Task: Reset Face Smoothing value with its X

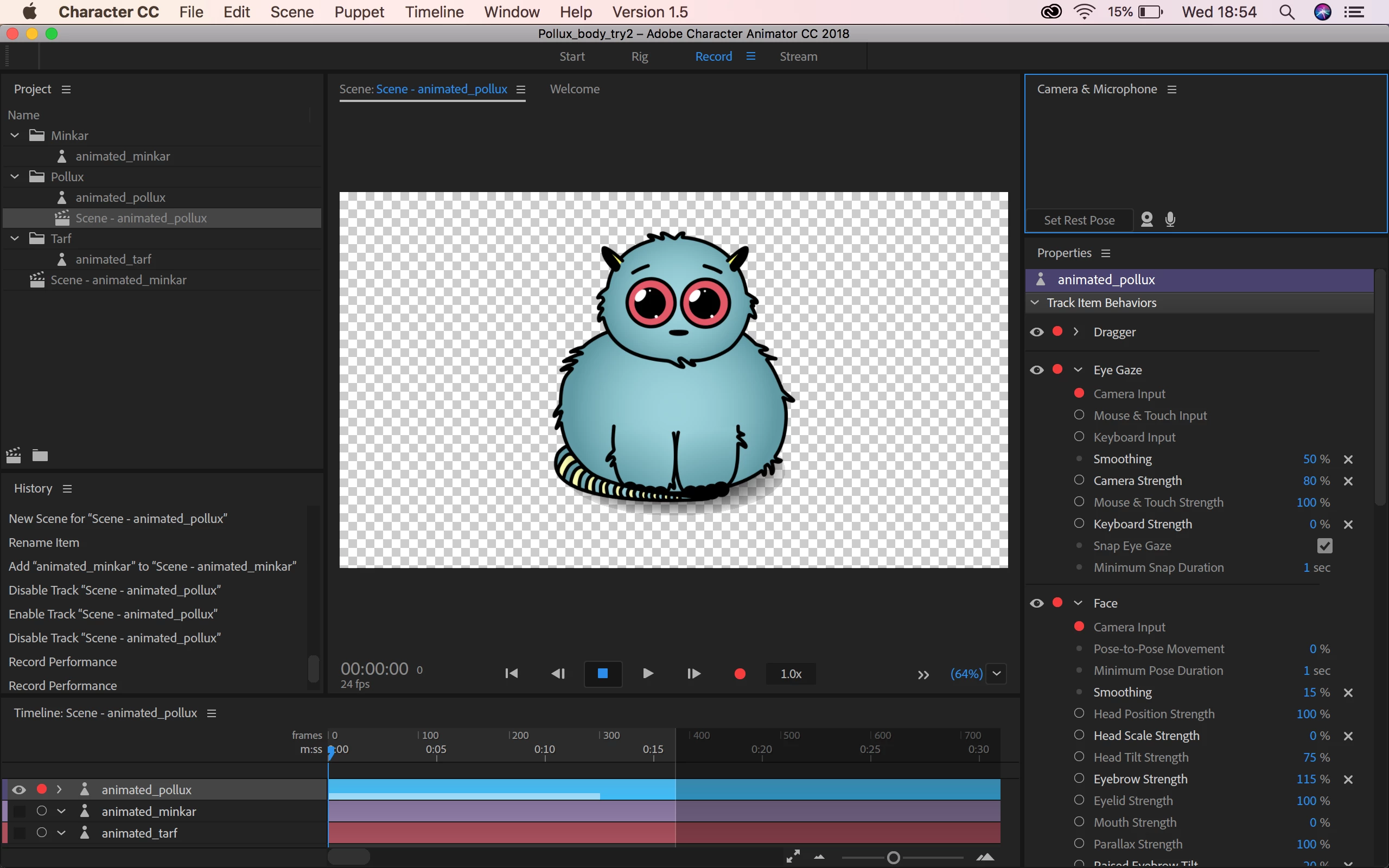Action: click(1348, 693)
